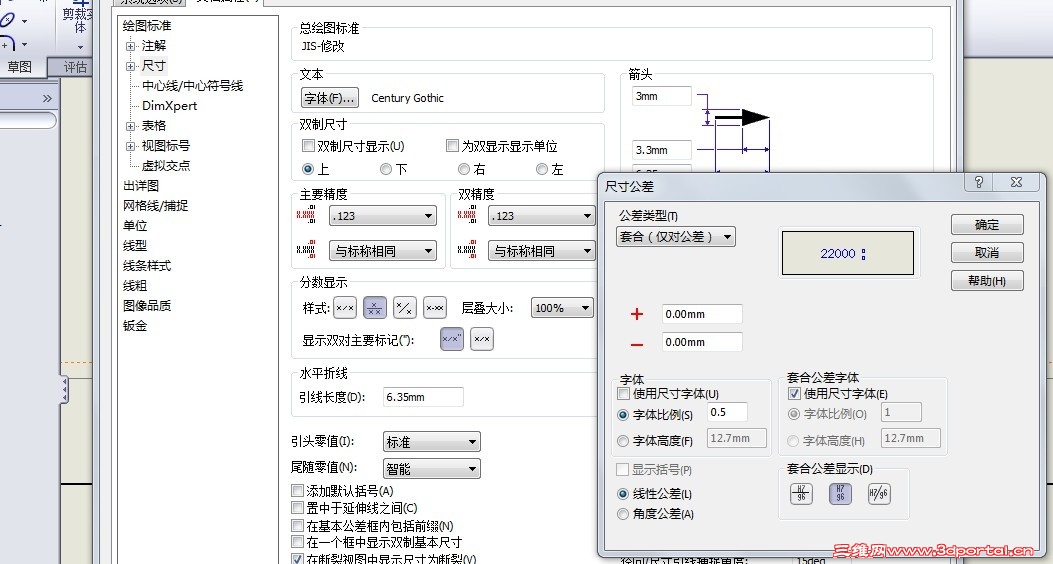Select the 下 dual dimension position
This screenshot has height=564, width=1053.
point(386,169)
